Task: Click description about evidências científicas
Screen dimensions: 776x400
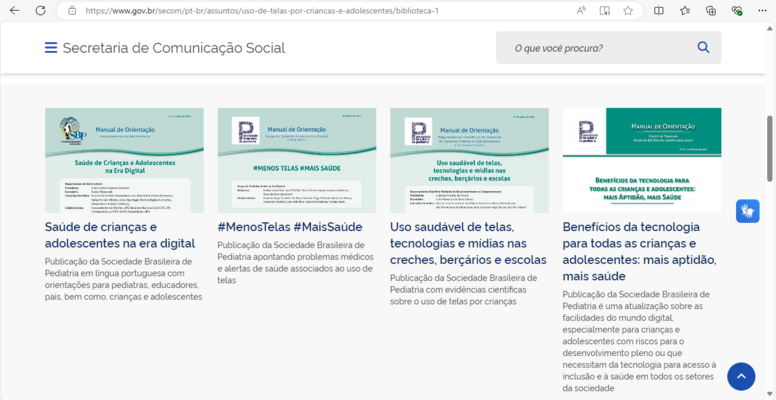Action: 463,290
